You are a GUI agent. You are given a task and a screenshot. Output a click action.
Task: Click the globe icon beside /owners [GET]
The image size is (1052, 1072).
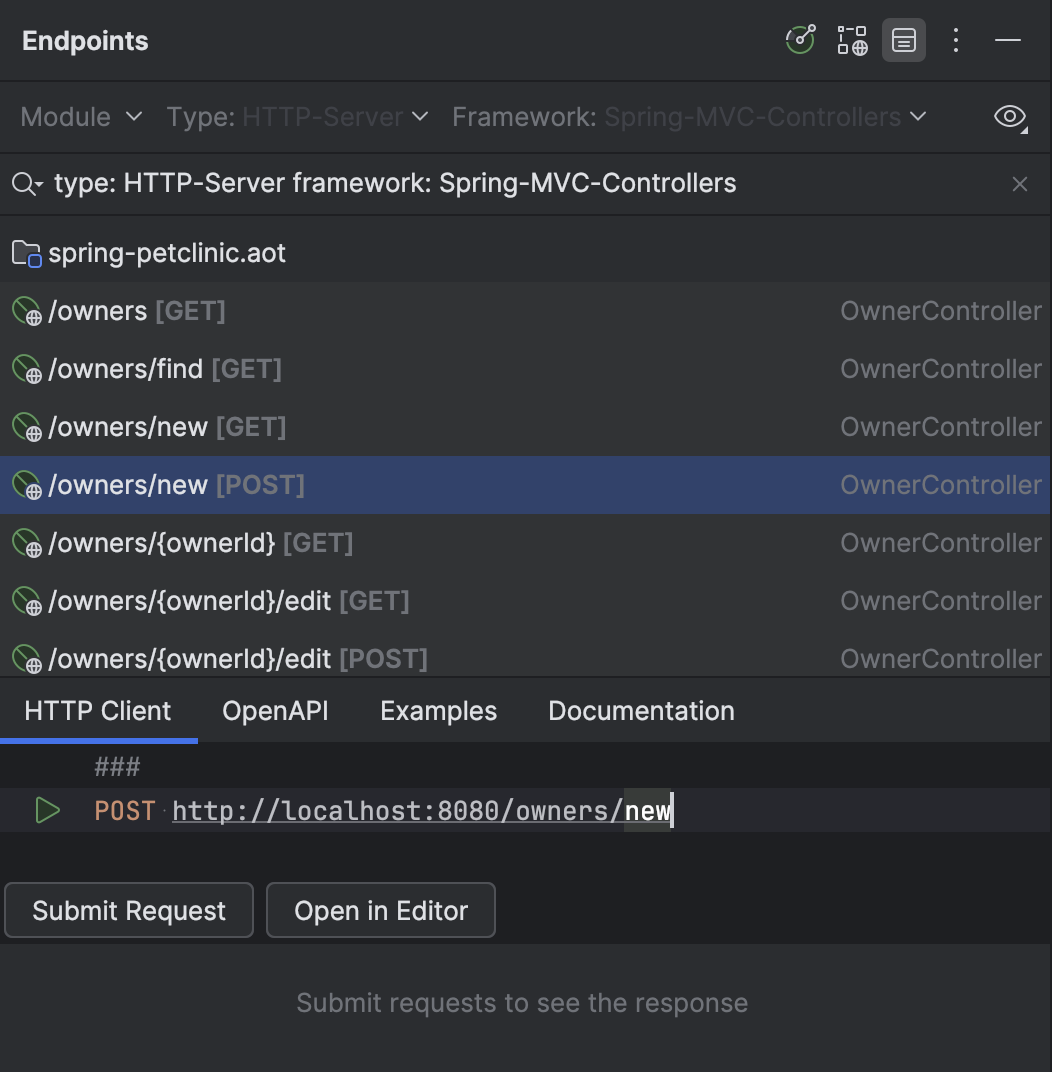point(25,310)
